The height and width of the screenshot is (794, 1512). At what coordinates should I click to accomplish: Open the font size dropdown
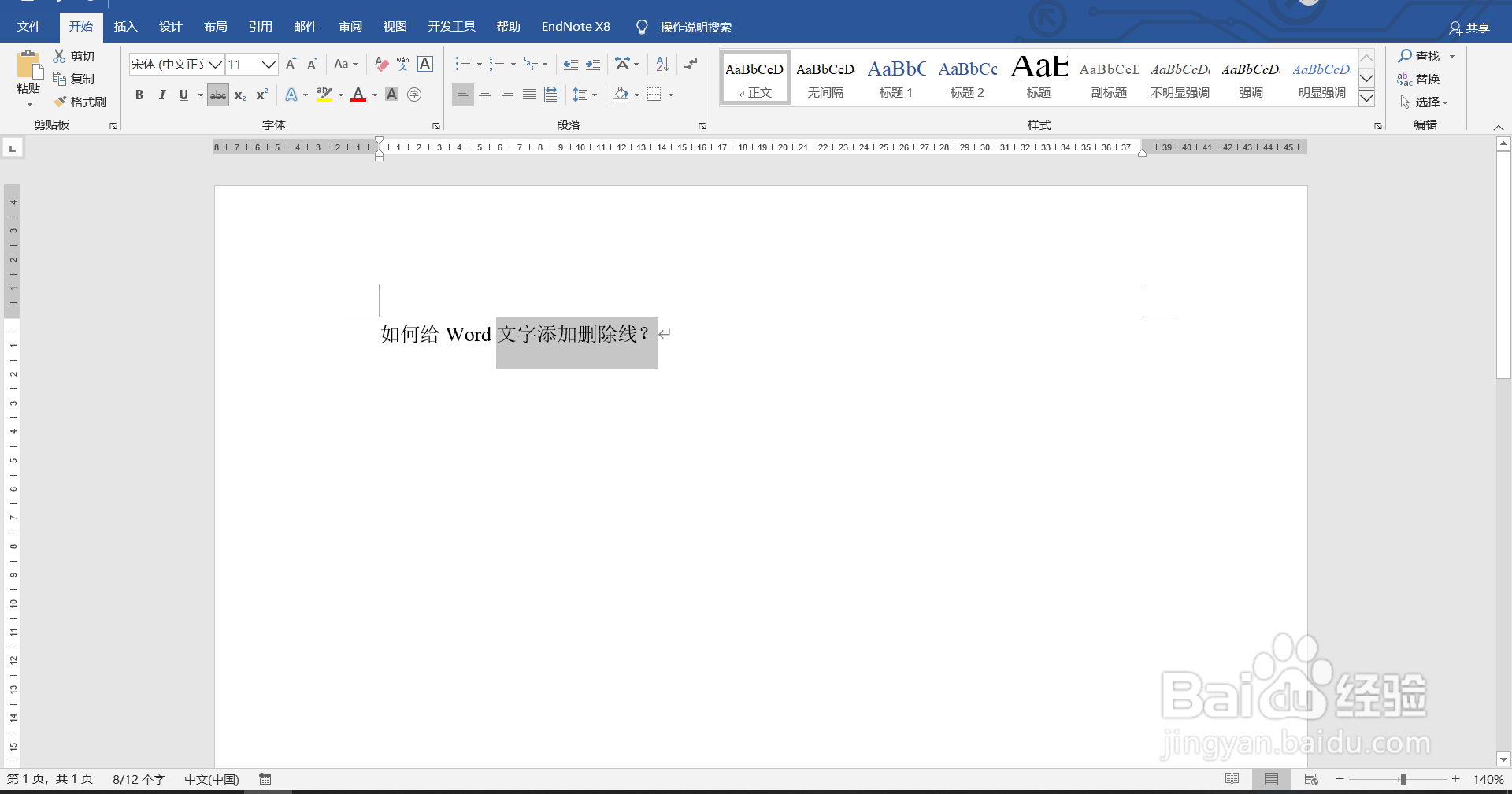(268, 64)
